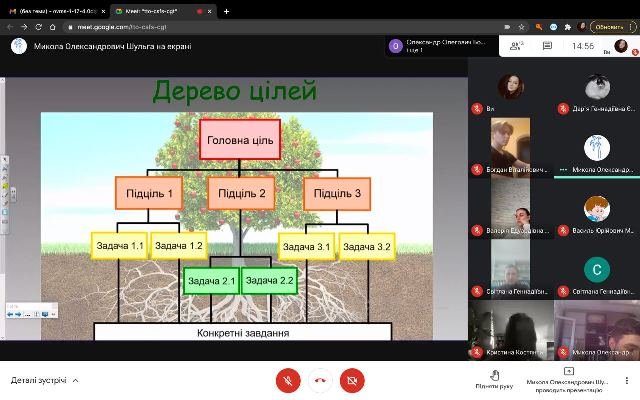The image size is (640, 400).
Task: Open Chrome extensions puzzle icon
Action: point(567,27)
